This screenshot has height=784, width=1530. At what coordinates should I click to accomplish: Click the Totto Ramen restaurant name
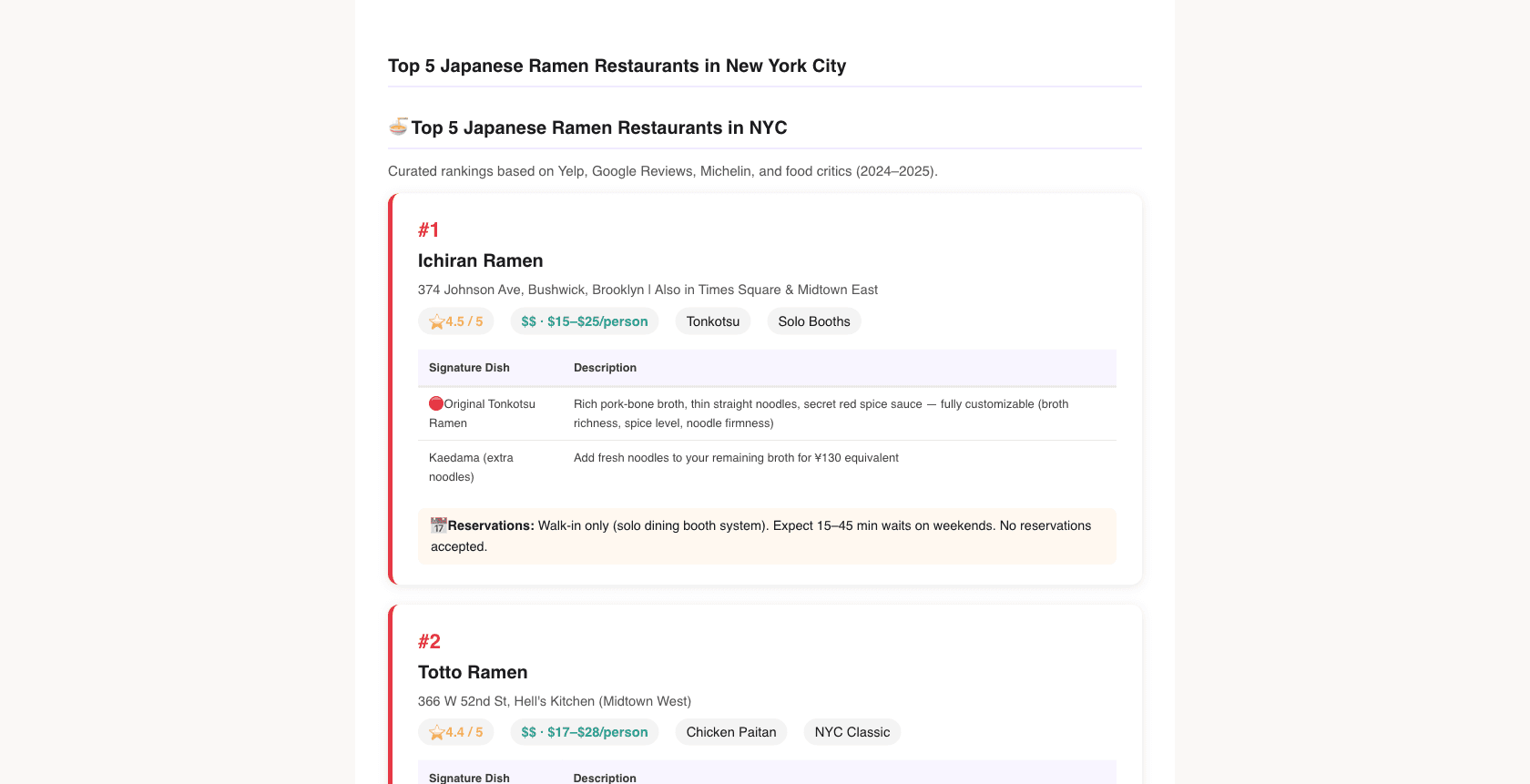[x=473, y=672]
